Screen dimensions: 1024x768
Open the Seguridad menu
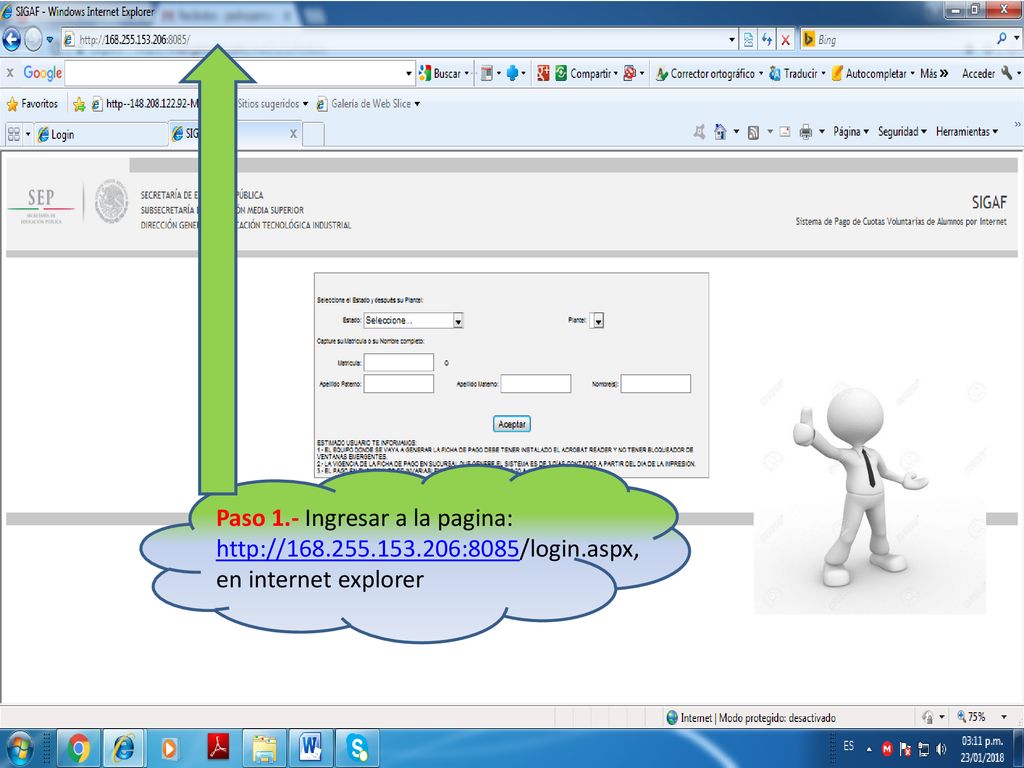(902, 132)
